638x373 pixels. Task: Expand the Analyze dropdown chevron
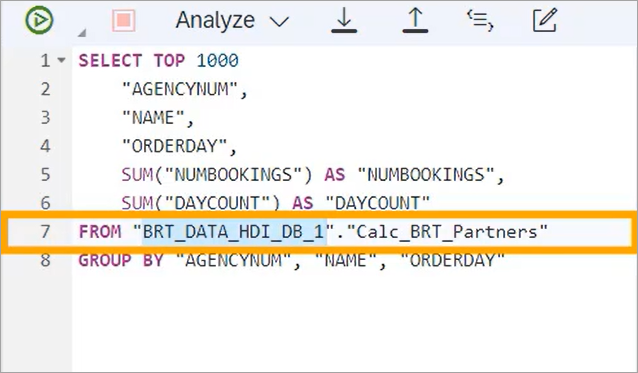point(280,21)
